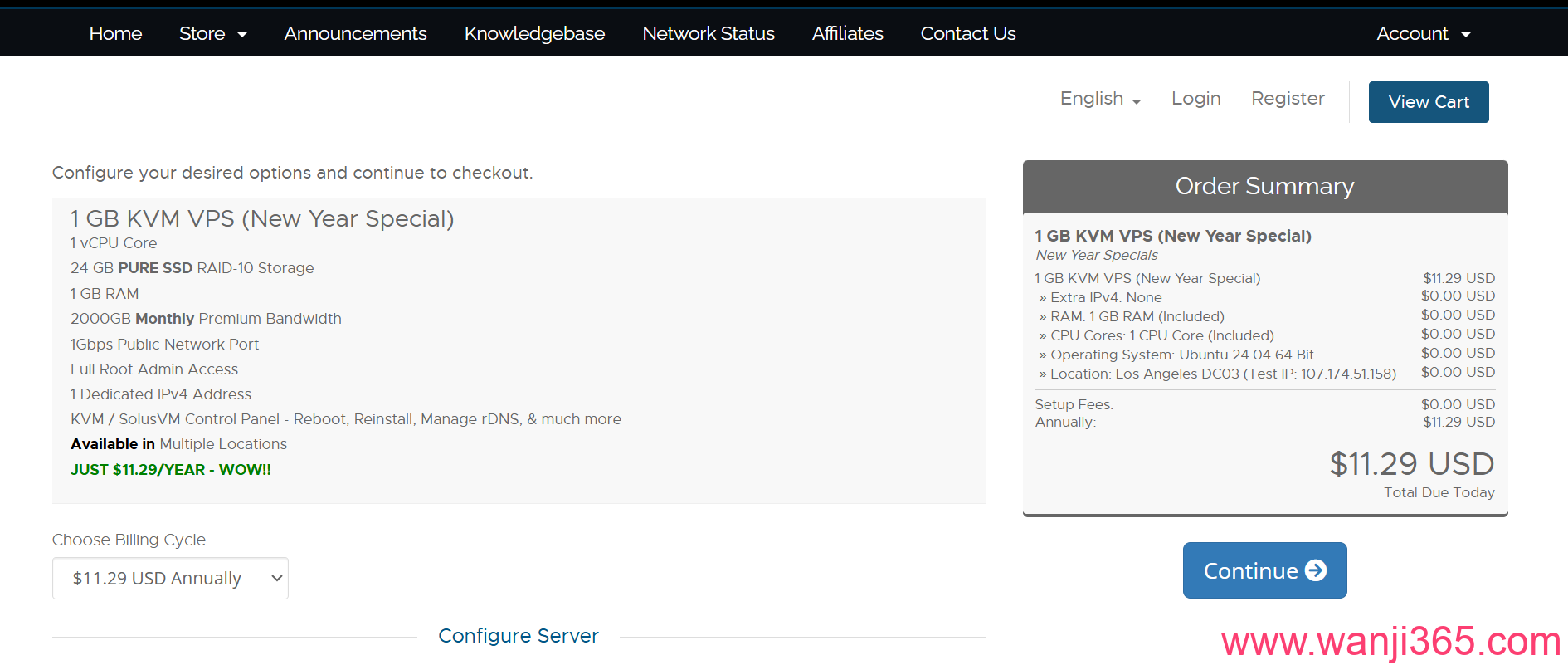Go to the Home page
The width and height of the screenshot is (1568, 670).
(x=115, y=33)
